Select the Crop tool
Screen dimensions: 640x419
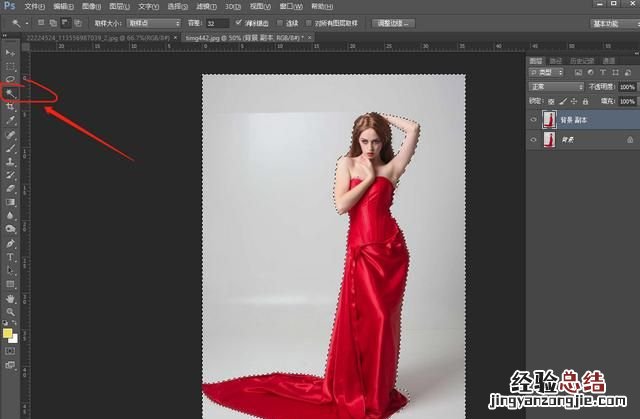(x=10, y=105)
